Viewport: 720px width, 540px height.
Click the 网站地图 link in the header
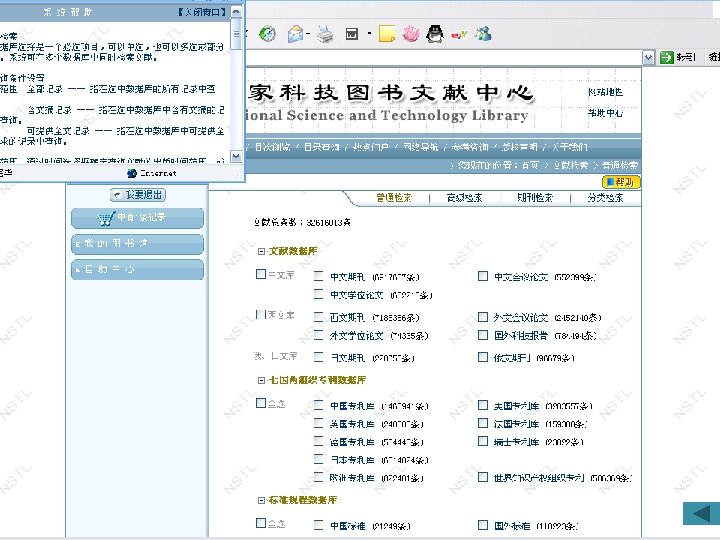click(605, 92)
